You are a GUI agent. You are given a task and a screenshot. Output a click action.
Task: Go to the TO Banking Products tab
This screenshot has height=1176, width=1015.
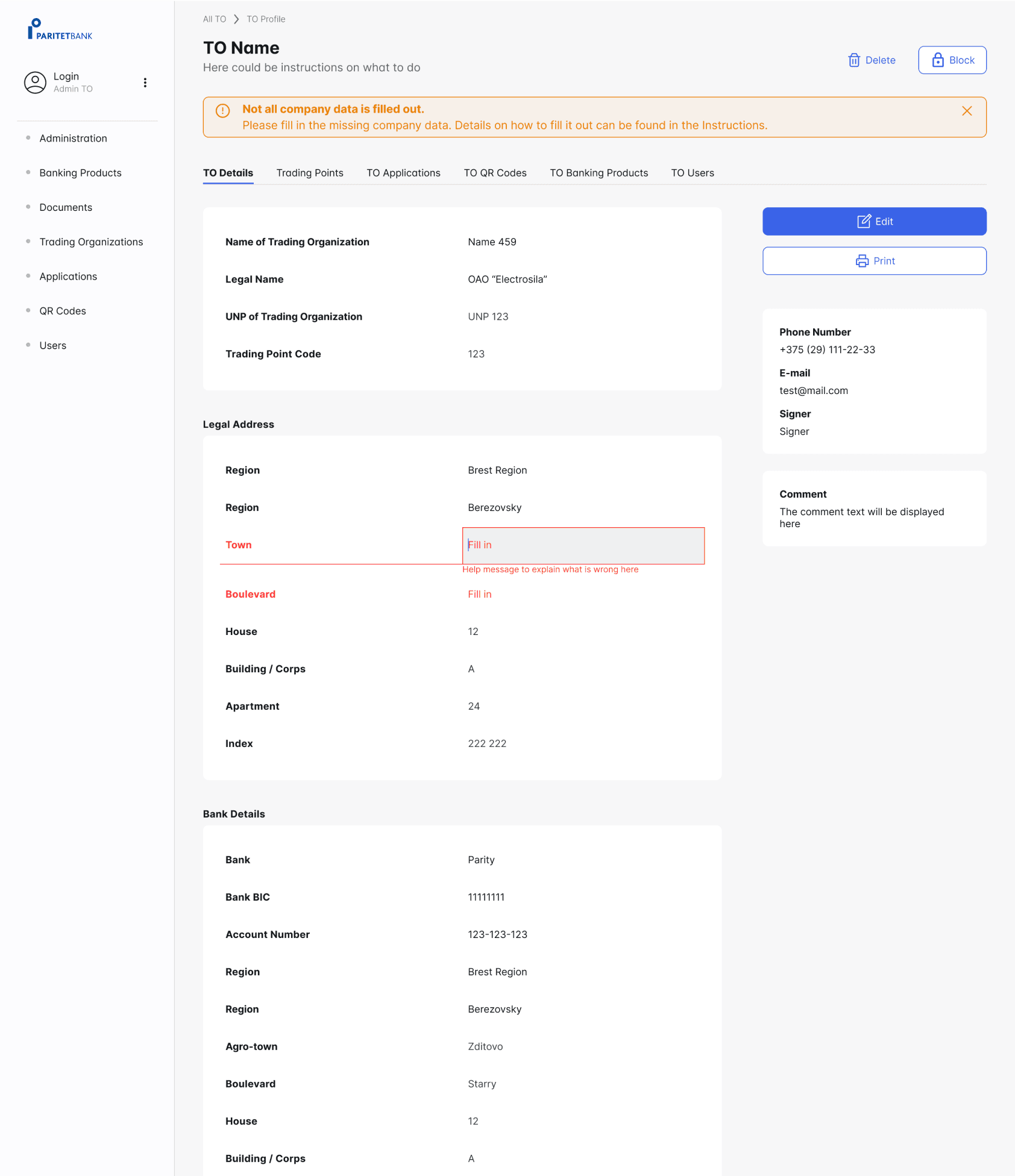599,173
